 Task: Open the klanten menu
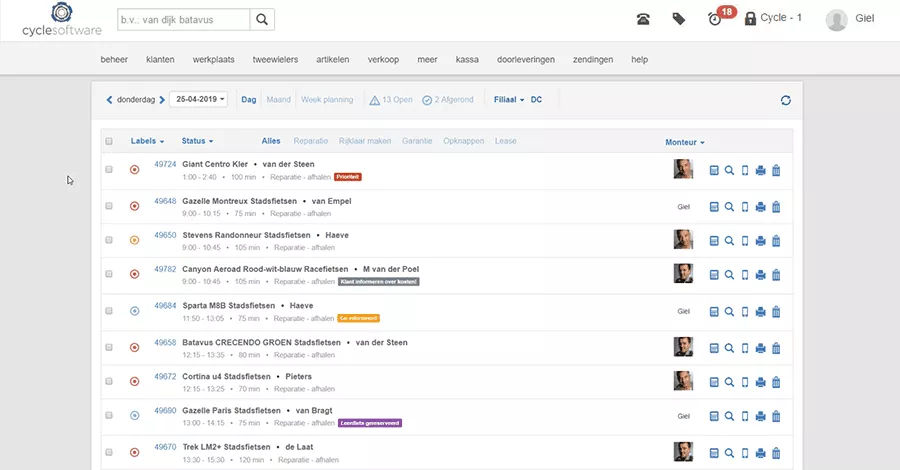(x=160, y=60)
